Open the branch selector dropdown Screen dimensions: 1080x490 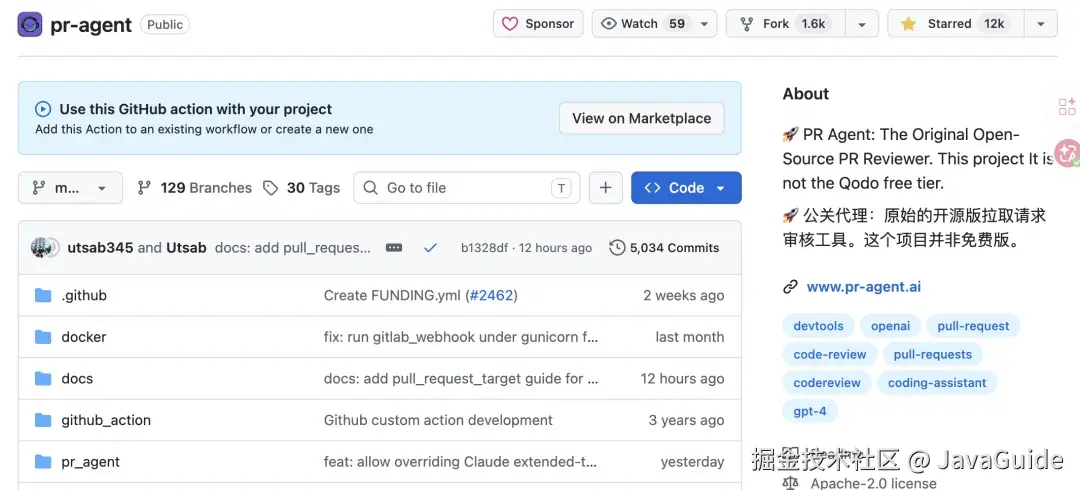[x=70, y=187]
